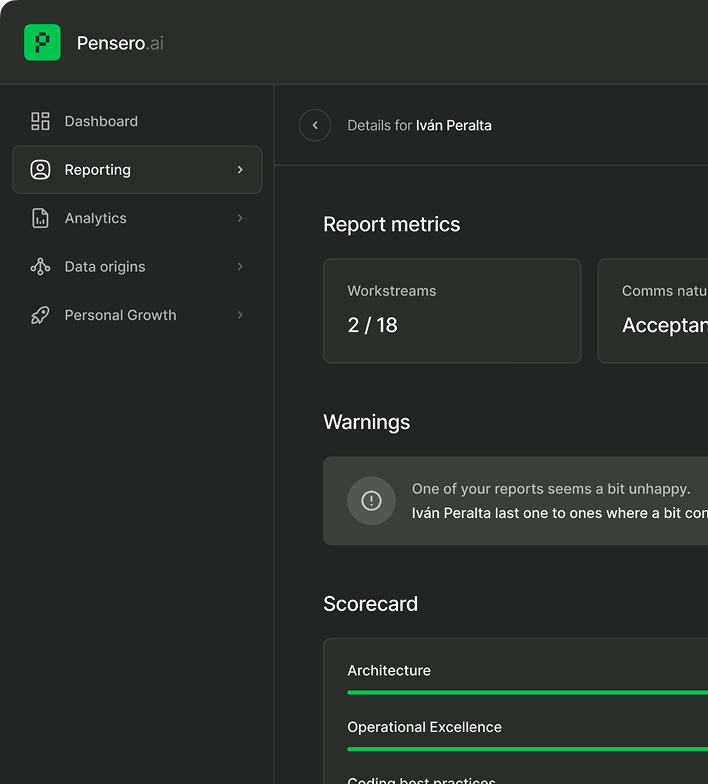
Task: Click the Pensero.ai brand name
Action: (120, 43)
